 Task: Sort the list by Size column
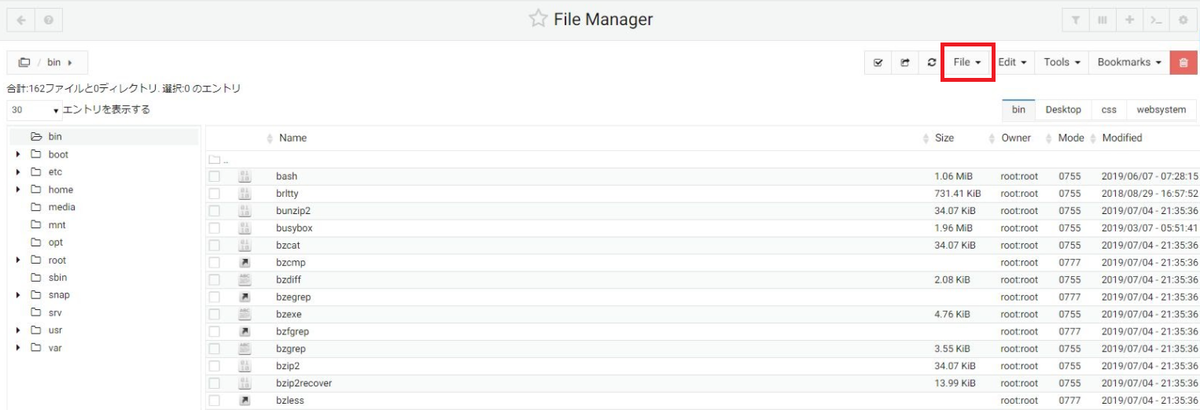(944, 138)
